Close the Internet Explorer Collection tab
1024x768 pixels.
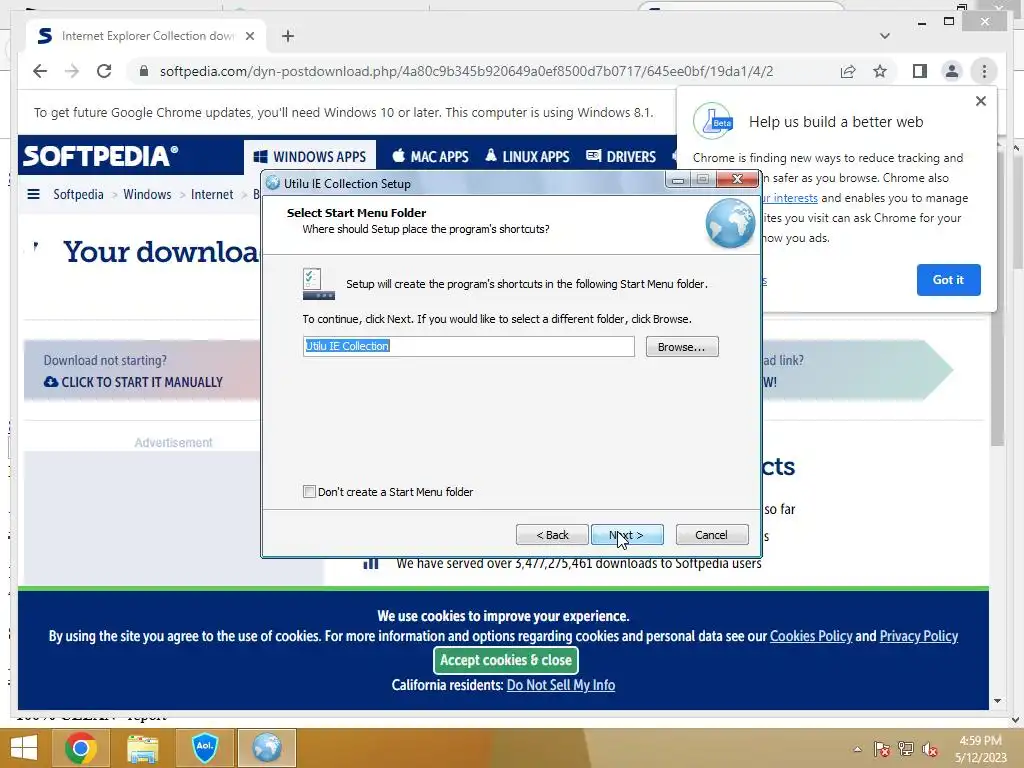[x=249, y=36]
